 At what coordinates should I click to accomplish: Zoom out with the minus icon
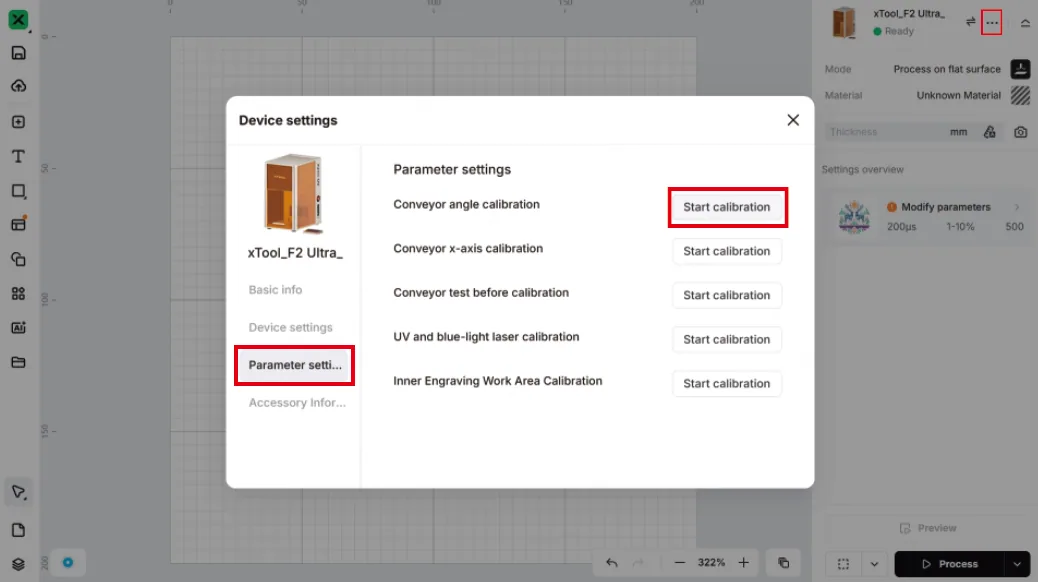click(679, 563)
